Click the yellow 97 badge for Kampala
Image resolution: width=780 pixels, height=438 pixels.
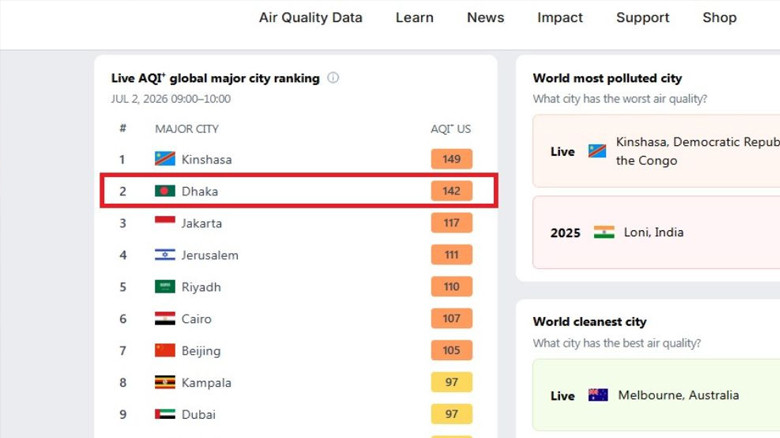(451, 382)
